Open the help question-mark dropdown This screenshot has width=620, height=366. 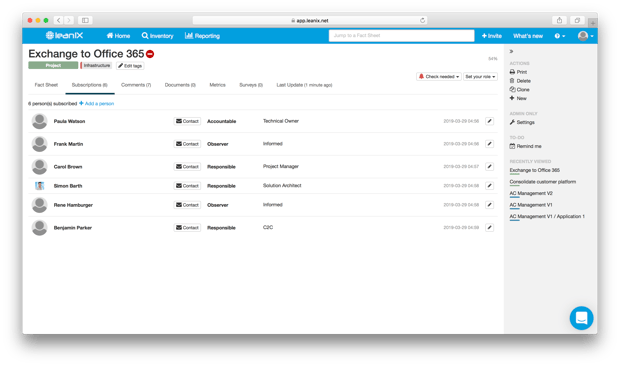point(560,36)
